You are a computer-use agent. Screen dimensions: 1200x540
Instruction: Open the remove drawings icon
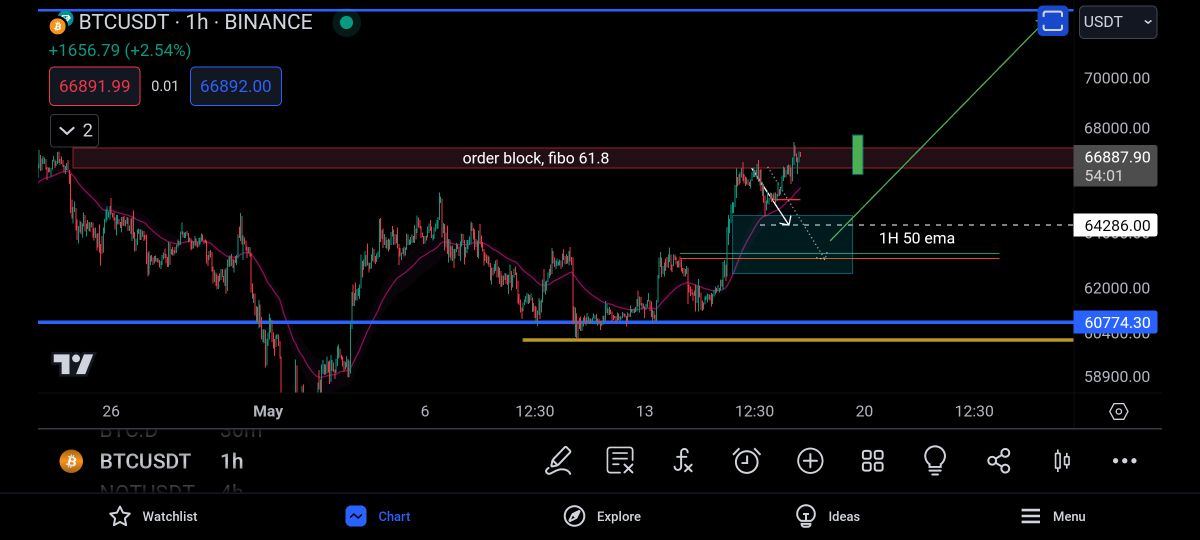point(620,461)
